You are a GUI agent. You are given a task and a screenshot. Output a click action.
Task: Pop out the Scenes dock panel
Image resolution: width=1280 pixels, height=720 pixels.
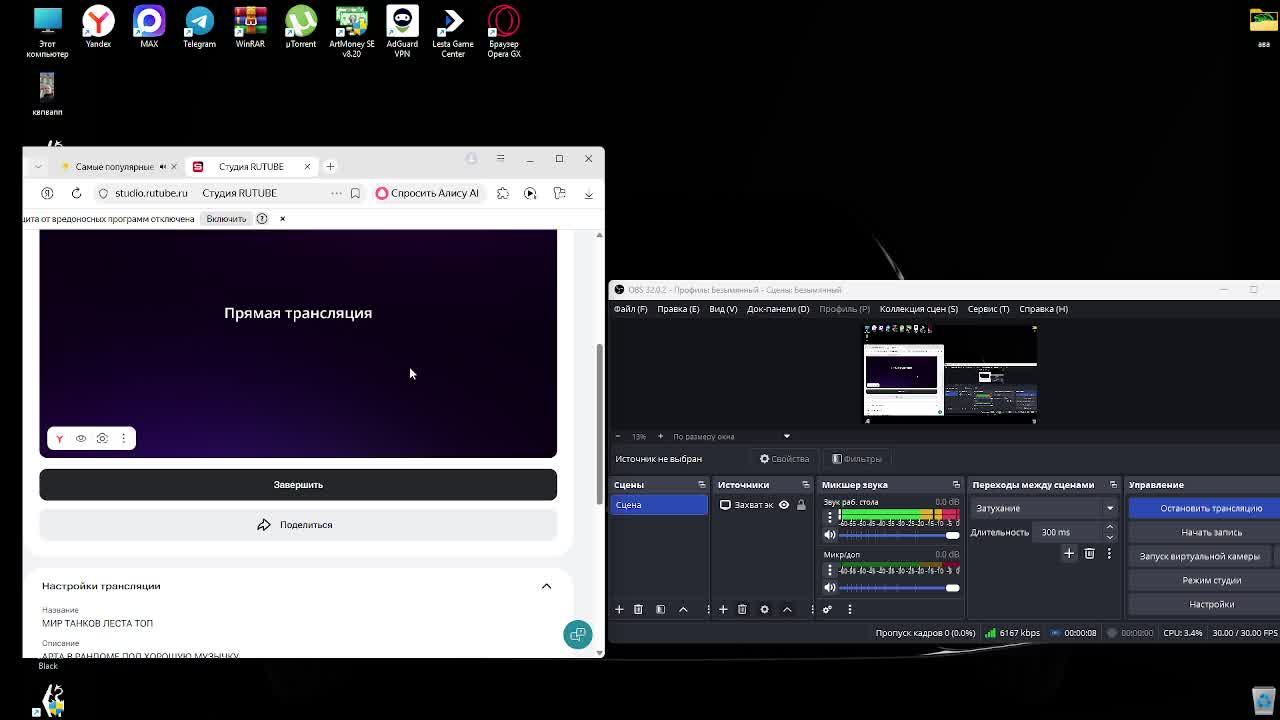coord(702,485)
